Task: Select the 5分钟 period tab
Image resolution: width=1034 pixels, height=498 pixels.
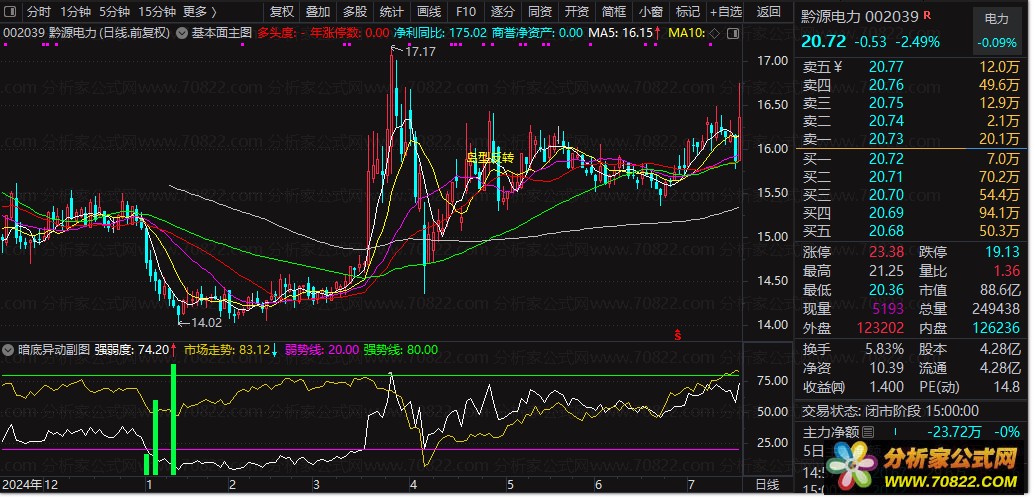Action: [115, 12]
